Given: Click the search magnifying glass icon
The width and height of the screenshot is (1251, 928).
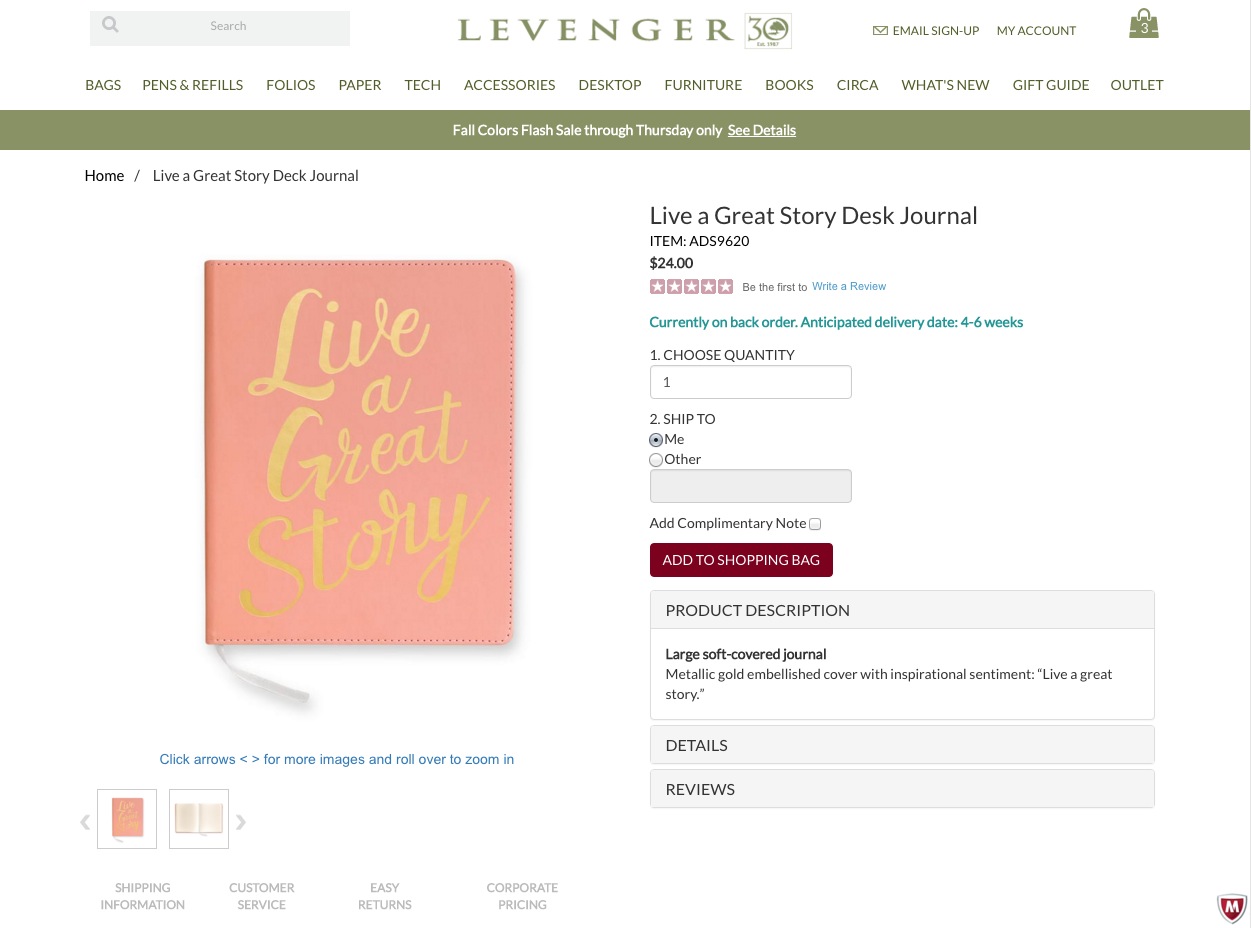Looking at the screenshot, I should coord(111,25).
